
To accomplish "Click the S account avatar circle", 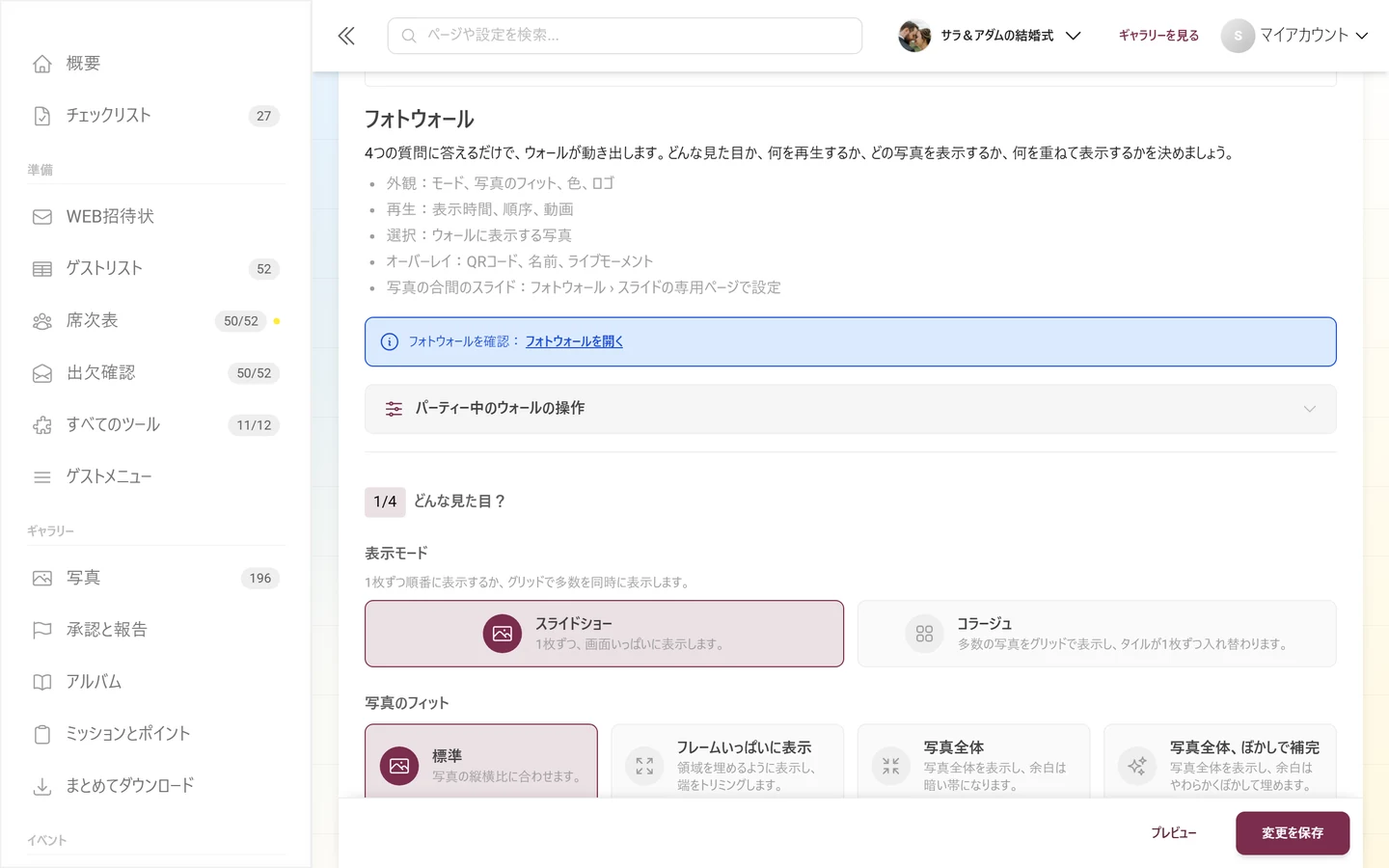I will click(1238, 36).
